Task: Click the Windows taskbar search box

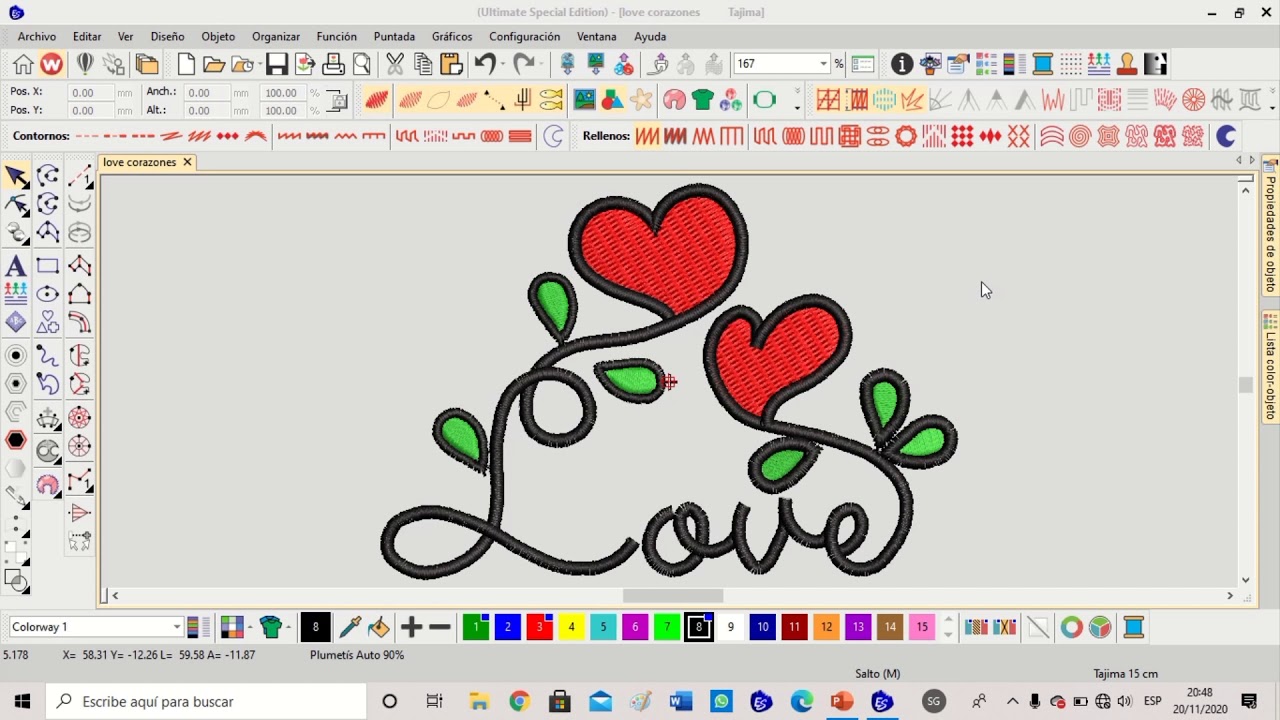Action: click(207, 701)
